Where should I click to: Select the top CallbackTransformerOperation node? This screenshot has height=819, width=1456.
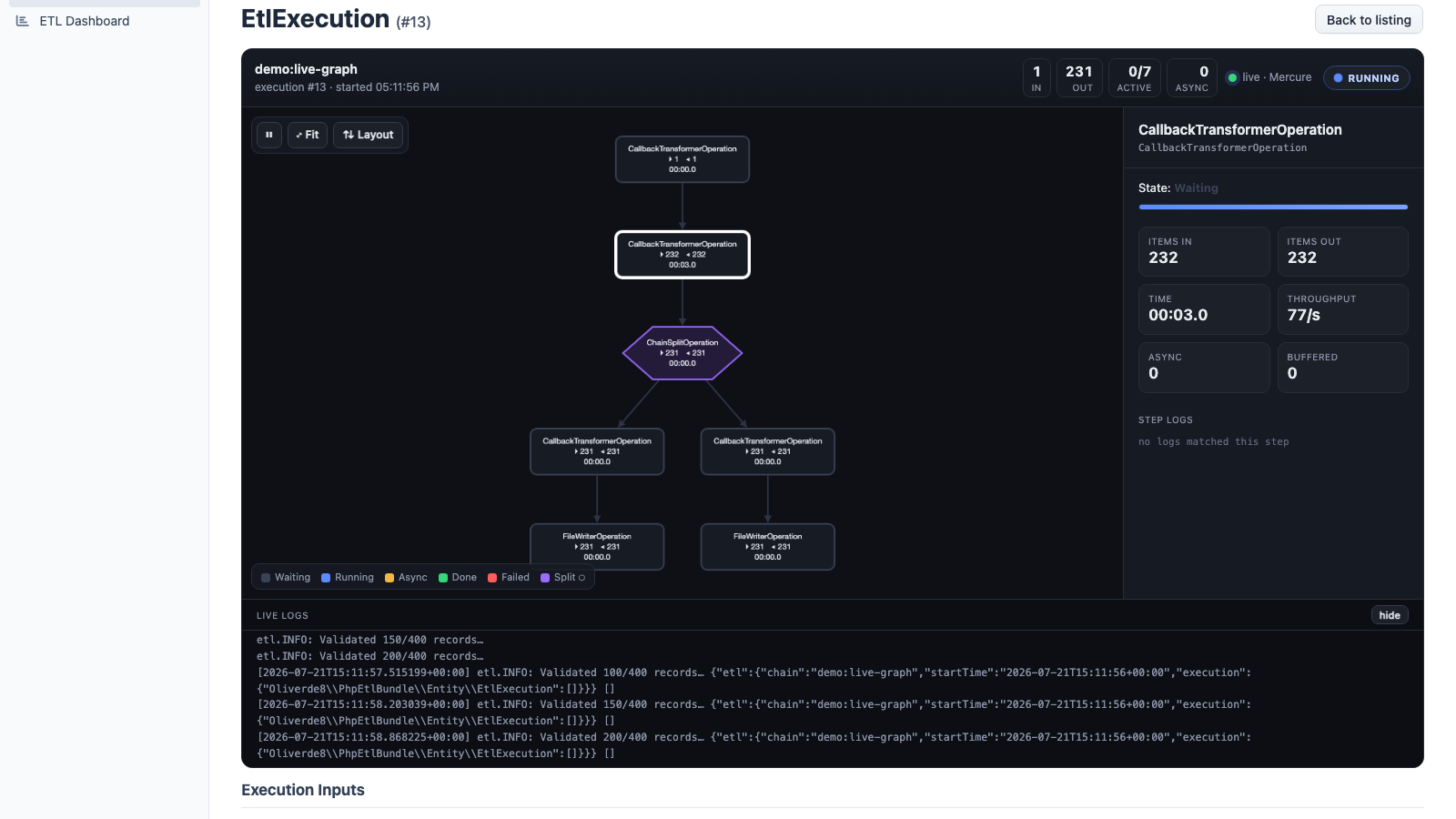click(682, 159)
